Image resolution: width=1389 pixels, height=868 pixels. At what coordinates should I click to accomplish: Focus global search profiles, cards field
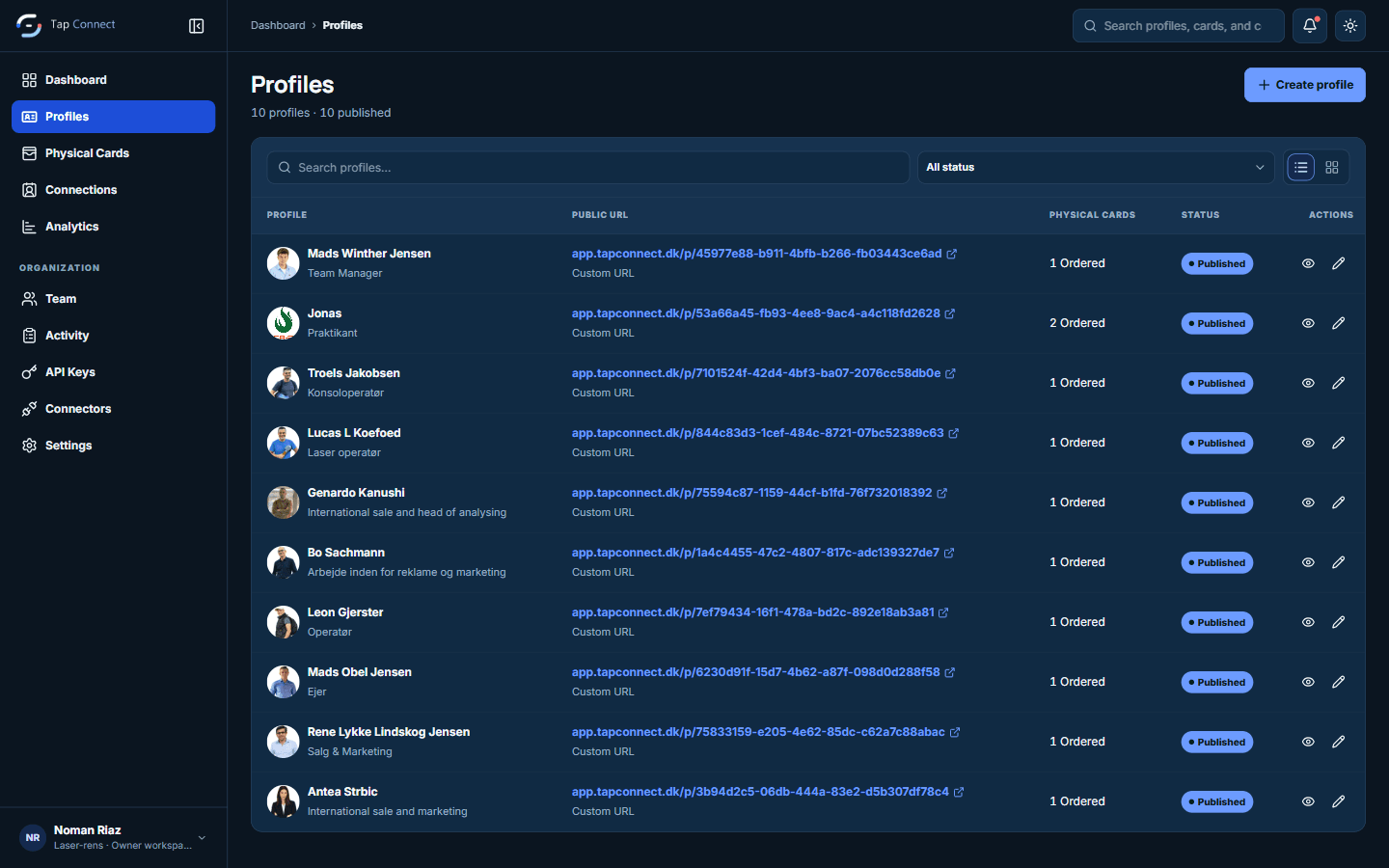(x=1179, y=26)
